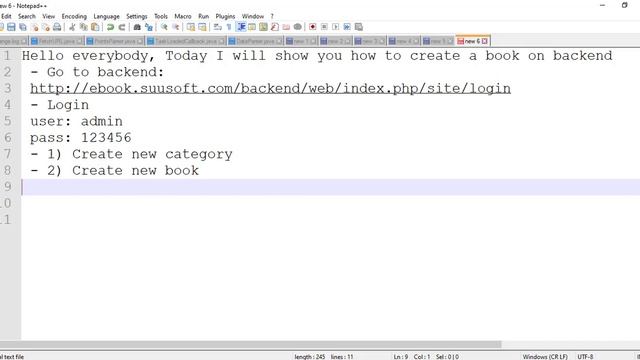This screenshot has height=360, width=640.
Task: Open the User Defined Language icon
Action: click(x=252, y=27)
